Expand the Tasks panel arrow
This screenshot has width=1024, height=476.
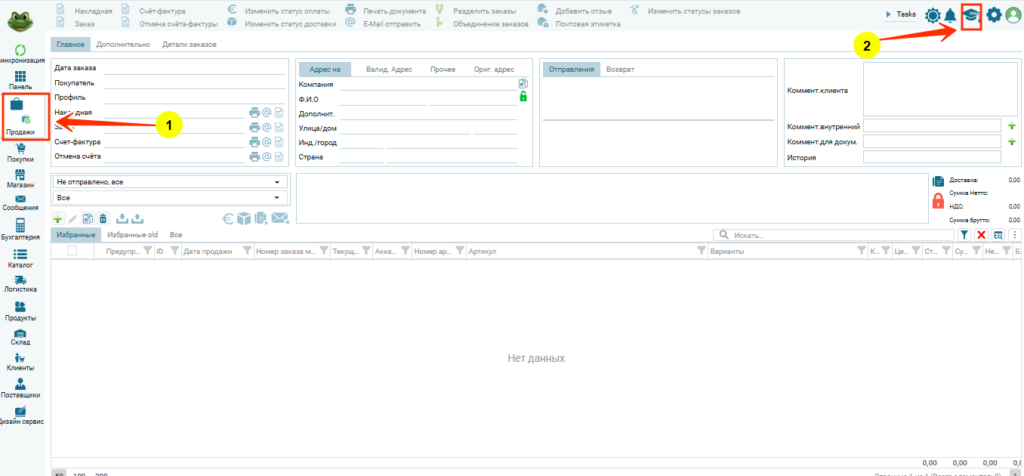coord(888,15)
